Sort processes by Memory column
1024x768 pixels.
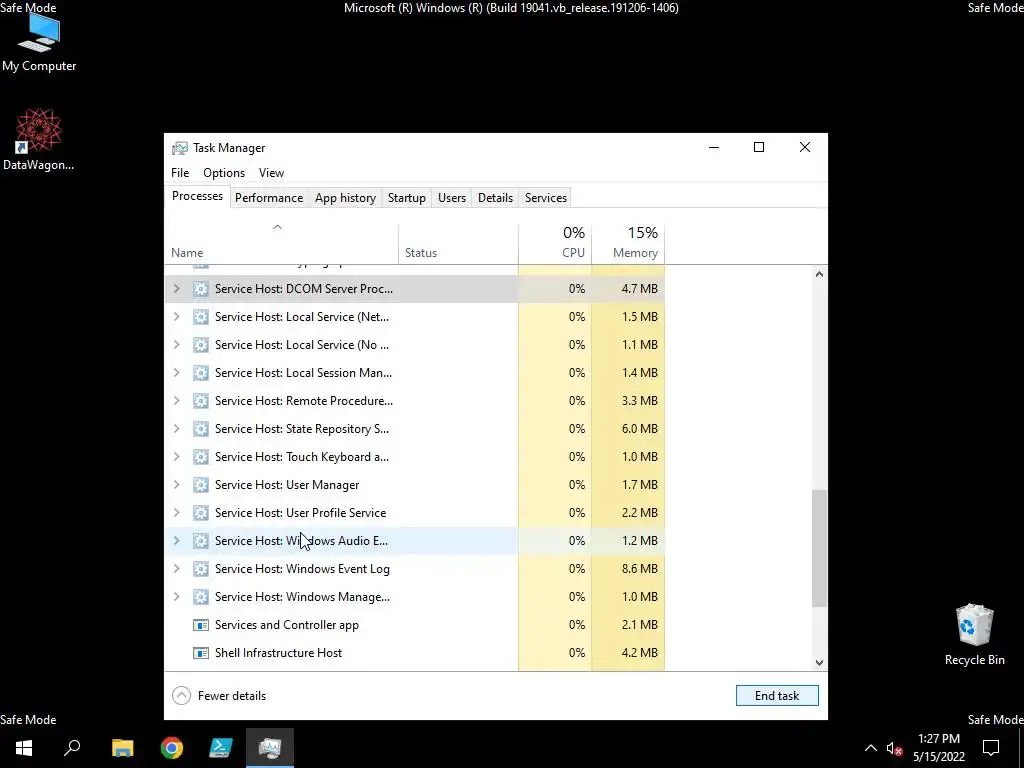click(628, 243)
